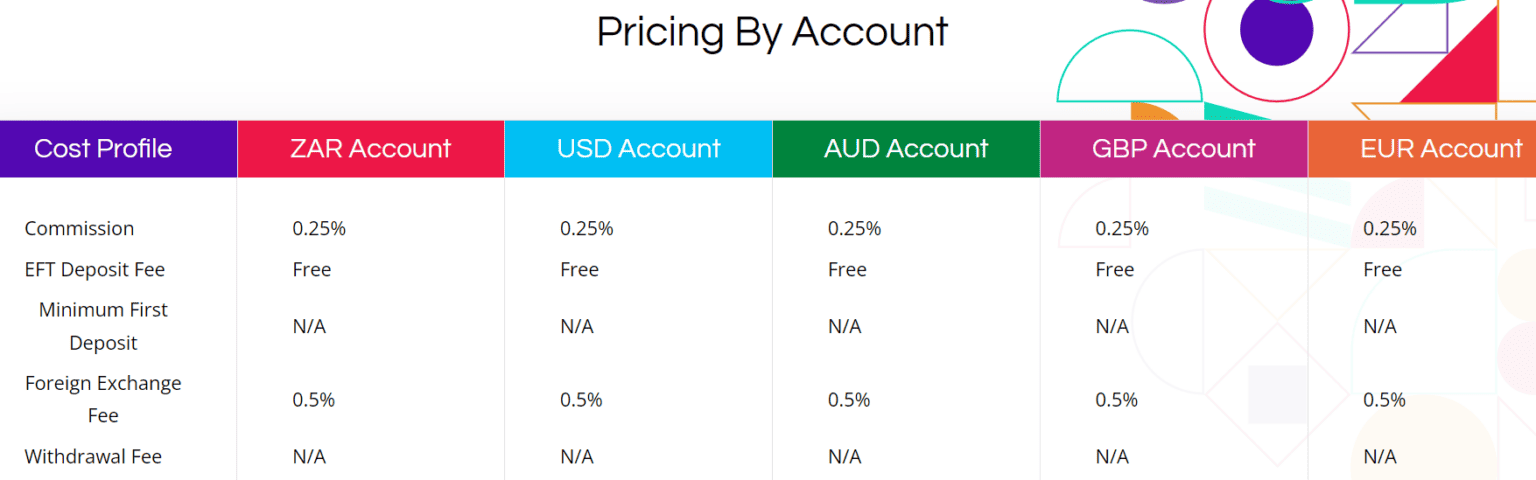Image resolution: width=1536 pixels, height=480 pixels.
Task: Click the Pricing By Account heading
Action: pyautogui.click(x=772, y=32)
